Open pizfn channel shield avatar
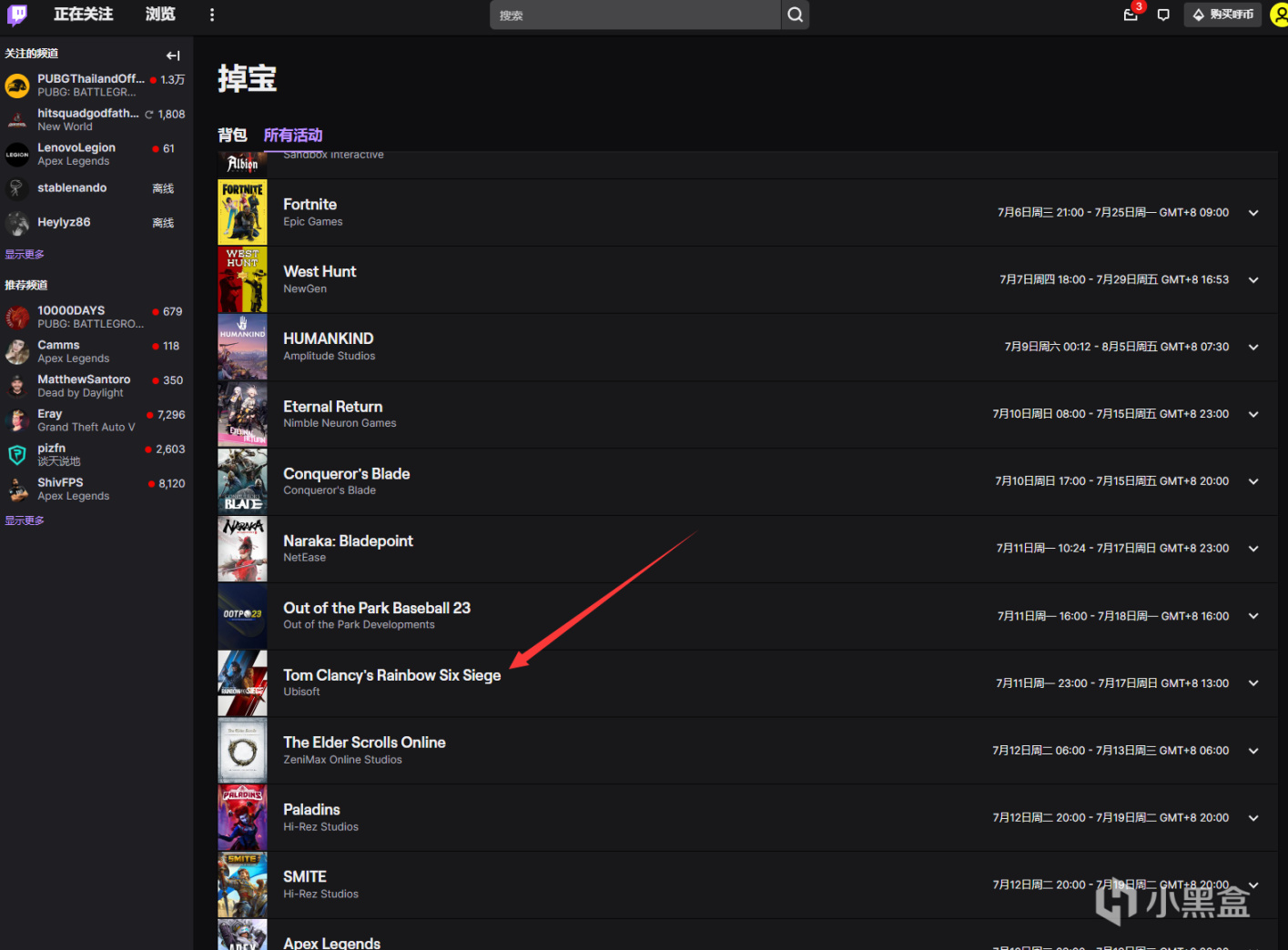 click(x=17, y=455)
